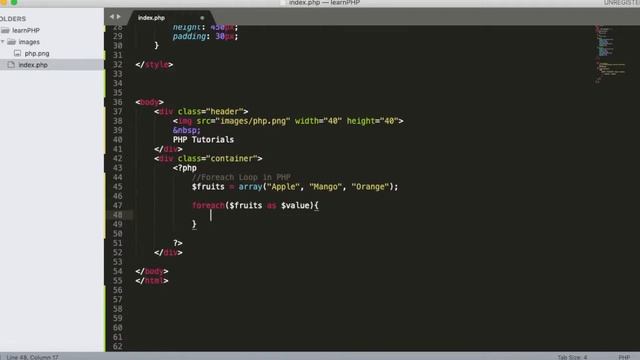Click the Line 48 Column status text
The image size is (640, 360).
[32, 357]
